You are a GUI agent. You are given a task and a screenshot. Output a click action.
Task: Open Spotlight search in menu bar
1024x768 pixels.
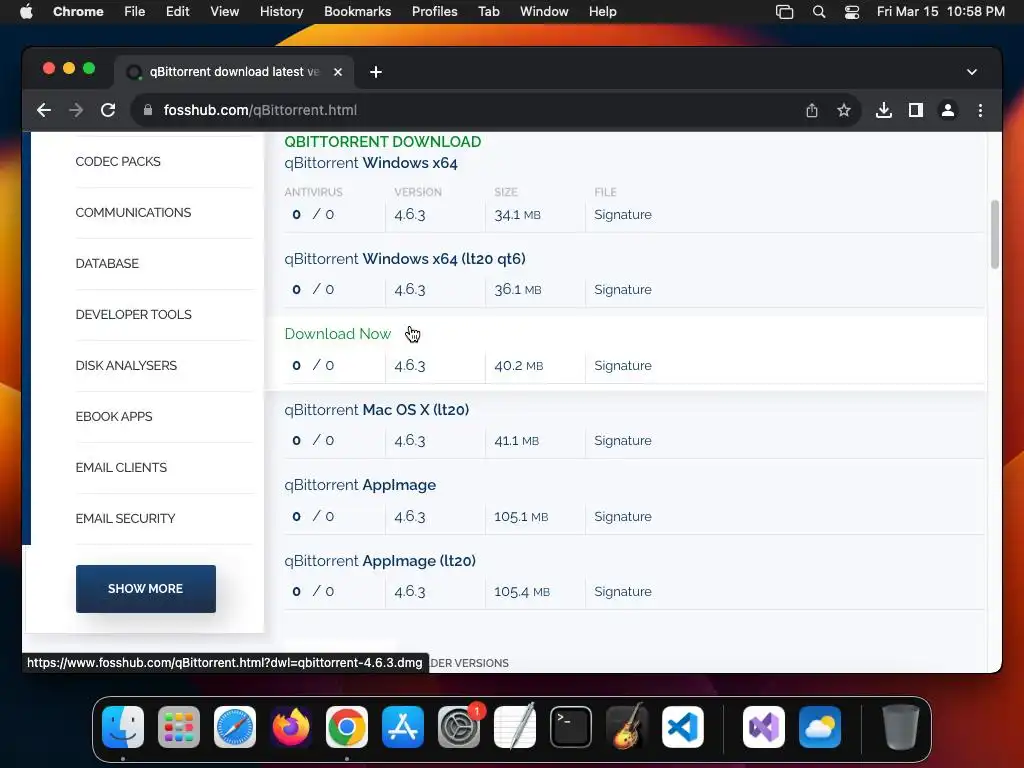[818, 12]
